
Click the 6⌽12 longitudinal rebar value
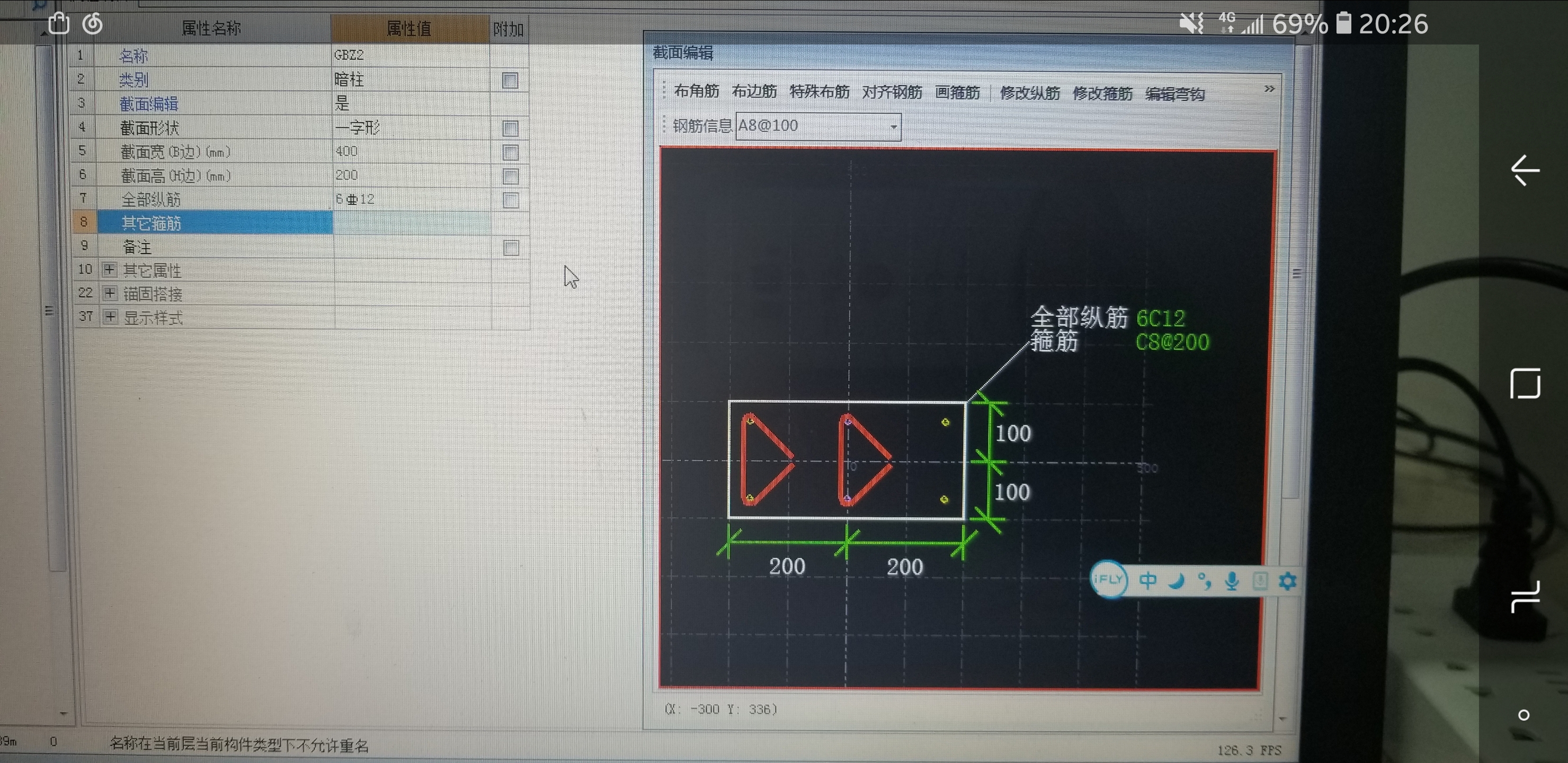[x=411, y=199]
